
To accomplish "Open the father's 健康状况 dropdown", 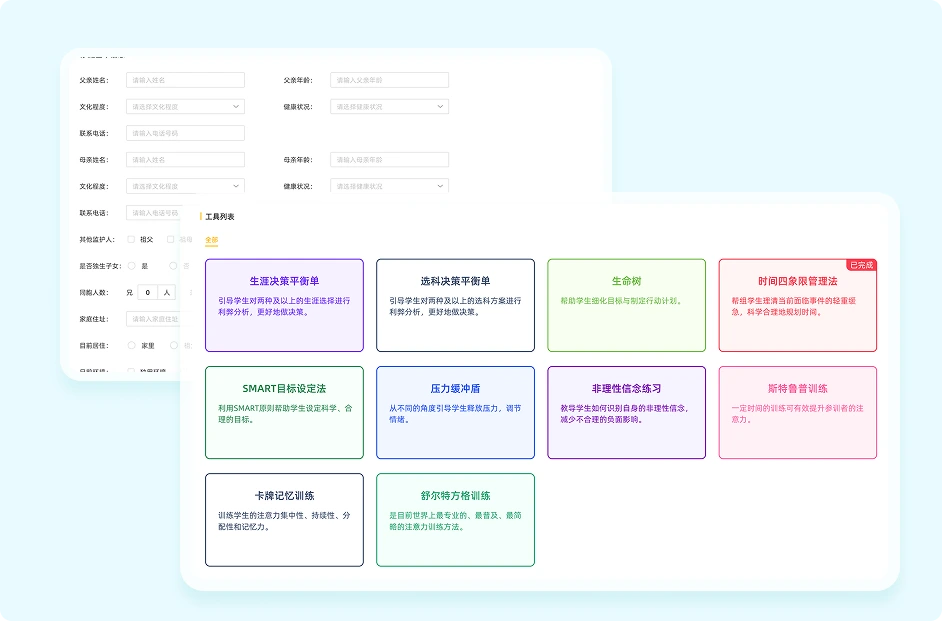I will [x=388, y=106].
